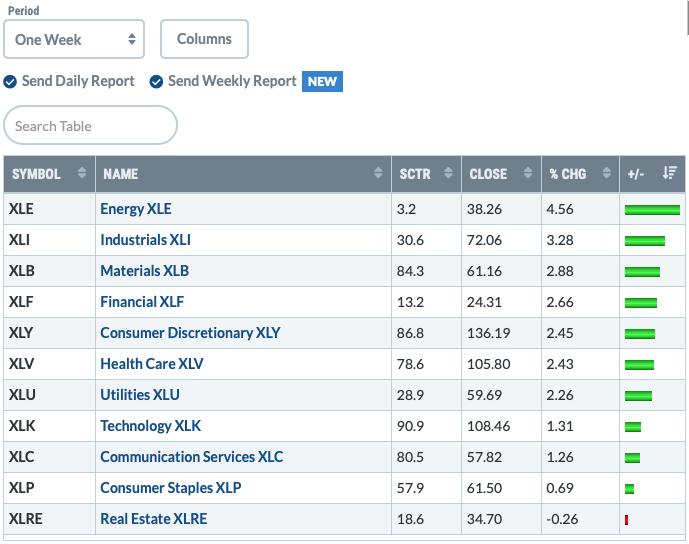Click the Period dropdown stepper arrows
The width and height of the screenshot is (689, 544).
[132, 39]
